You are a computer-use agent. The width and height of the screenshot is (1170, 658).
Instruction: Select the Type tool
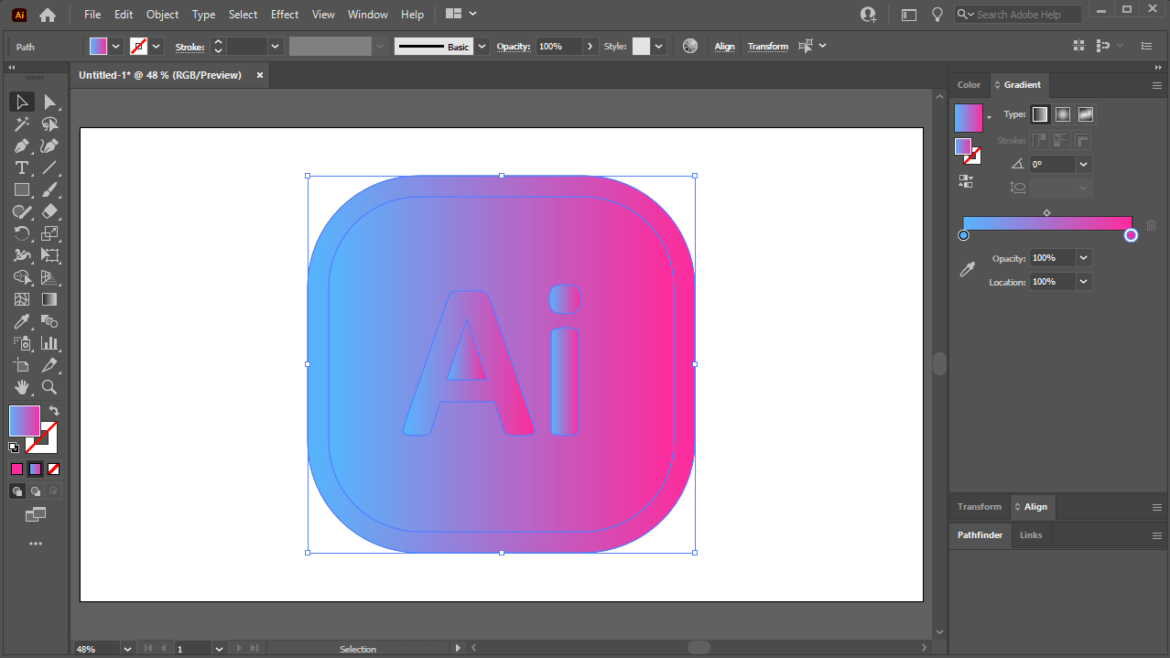[x=22, y=167]
